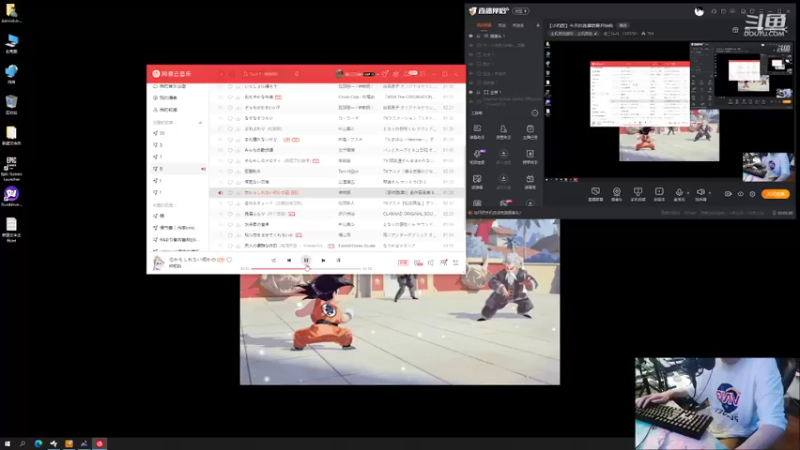Image resolution: width=800 pixels, height=450 pixels.
Task: Mute the microphone icon in Douyu bottom bar
Action: (679, 192)
